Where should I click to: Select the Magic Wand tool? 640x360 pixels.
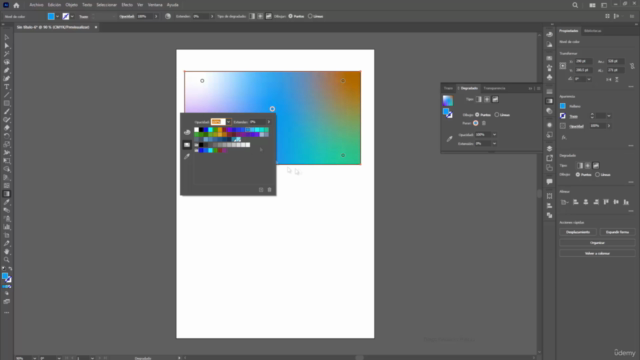[7, 53]
